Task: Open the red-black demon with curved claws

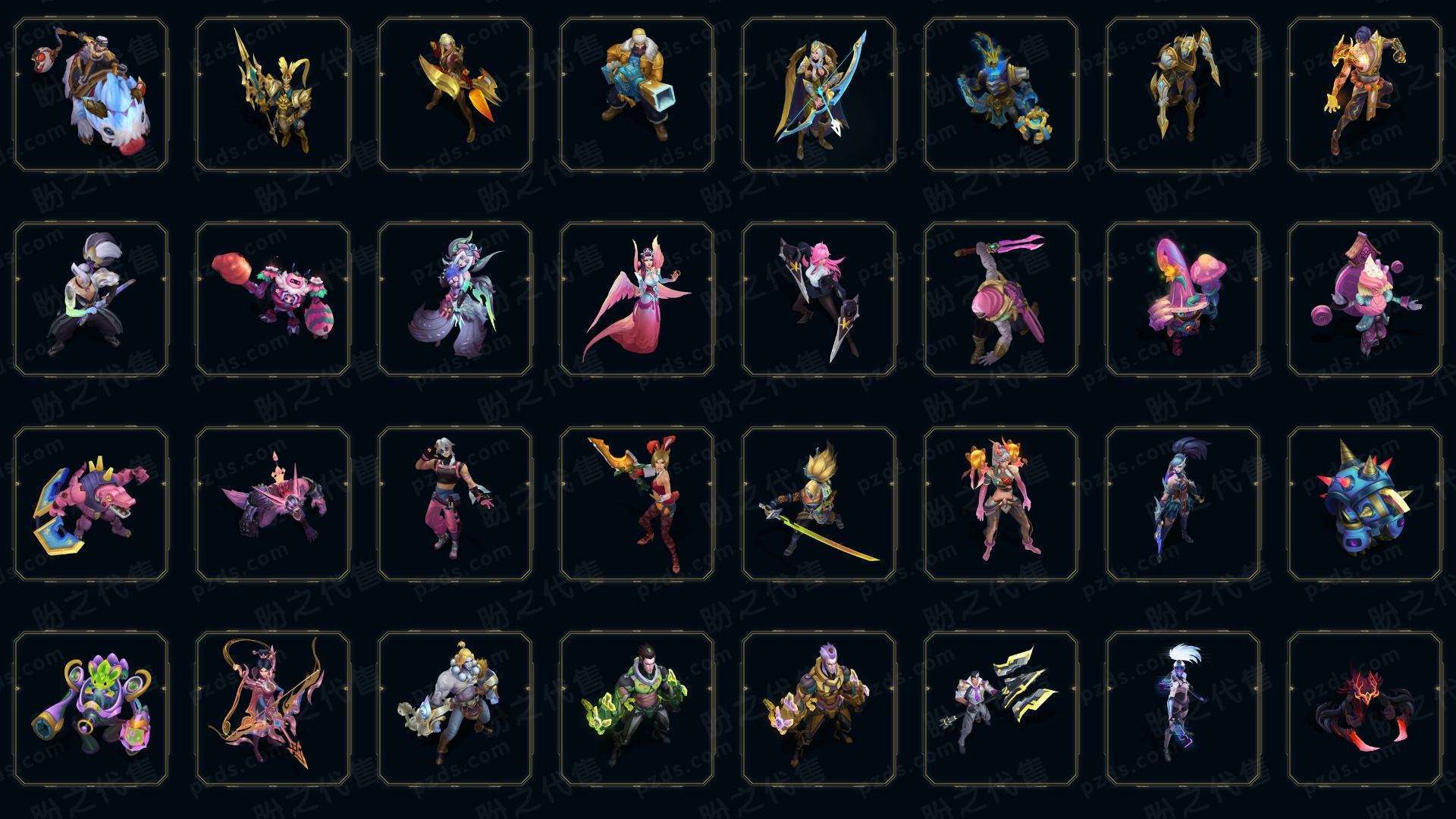Action: click(1365, 708)
